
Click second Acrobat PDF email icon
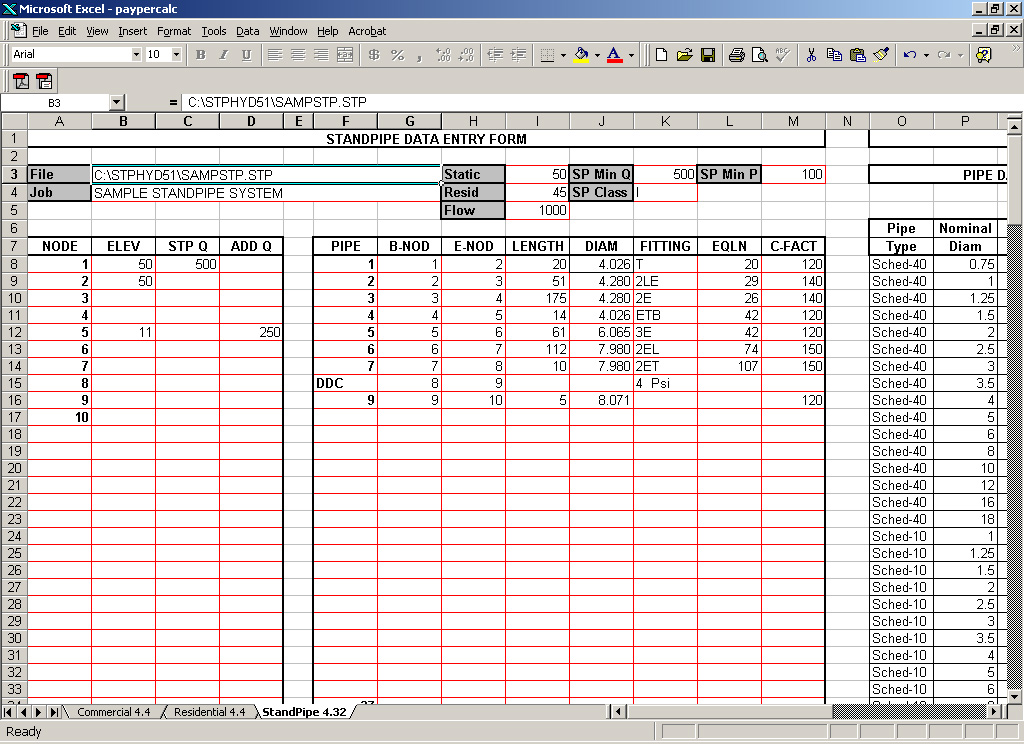44,81
